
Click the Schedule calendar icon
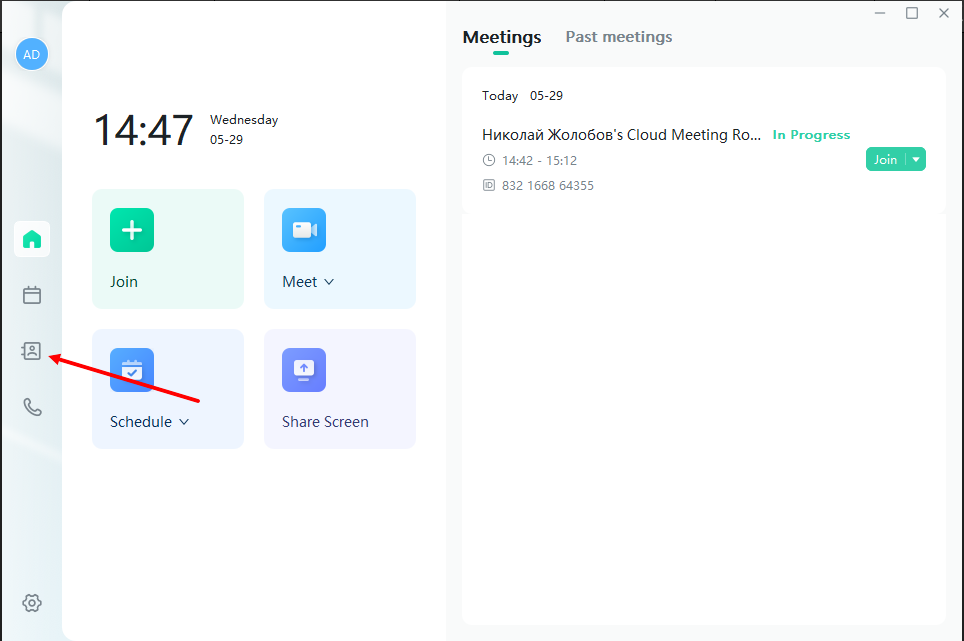point(132,370)
